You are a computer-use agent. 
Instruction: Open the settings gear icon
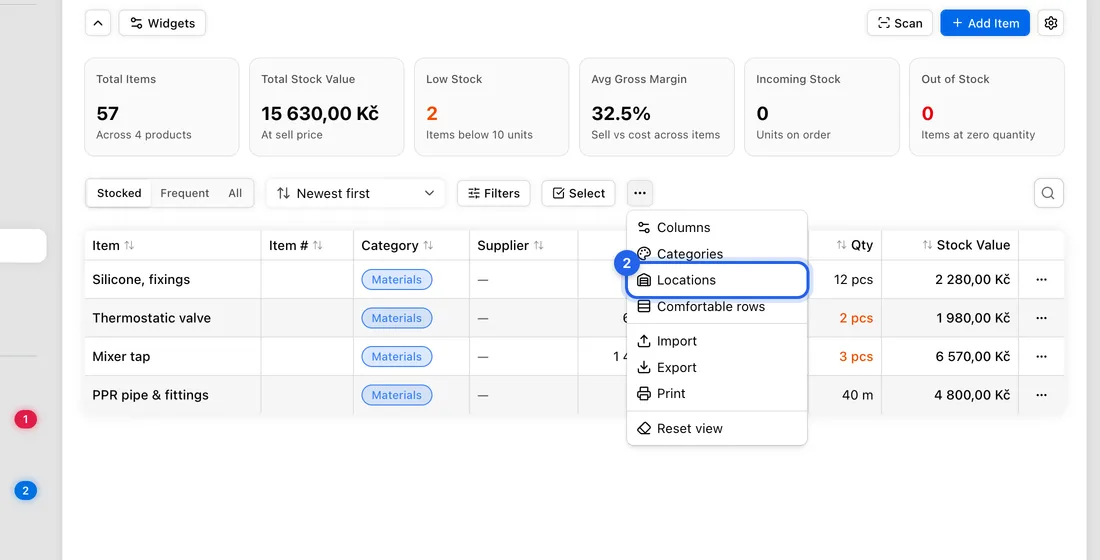coord(1050,23)
